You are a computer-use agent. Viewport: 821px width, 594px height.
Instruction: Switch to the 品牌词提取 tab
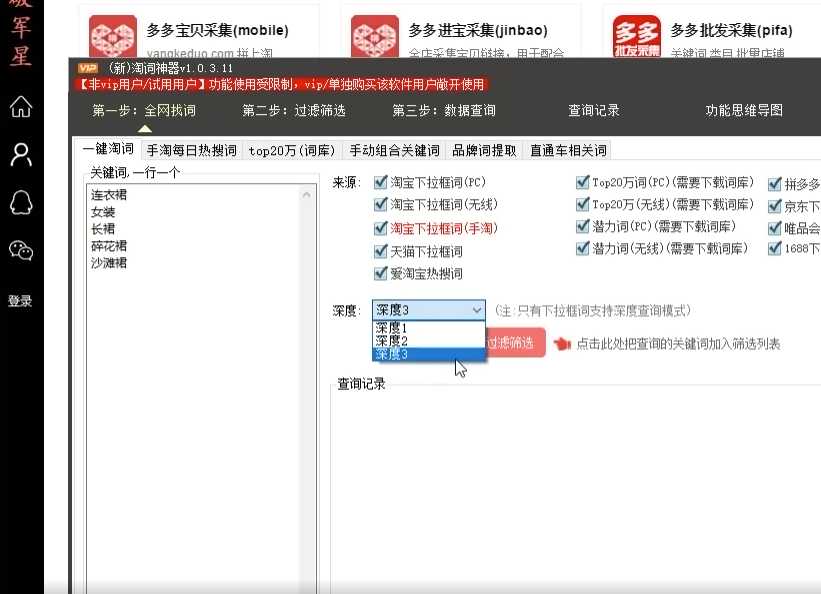[484, 151]
